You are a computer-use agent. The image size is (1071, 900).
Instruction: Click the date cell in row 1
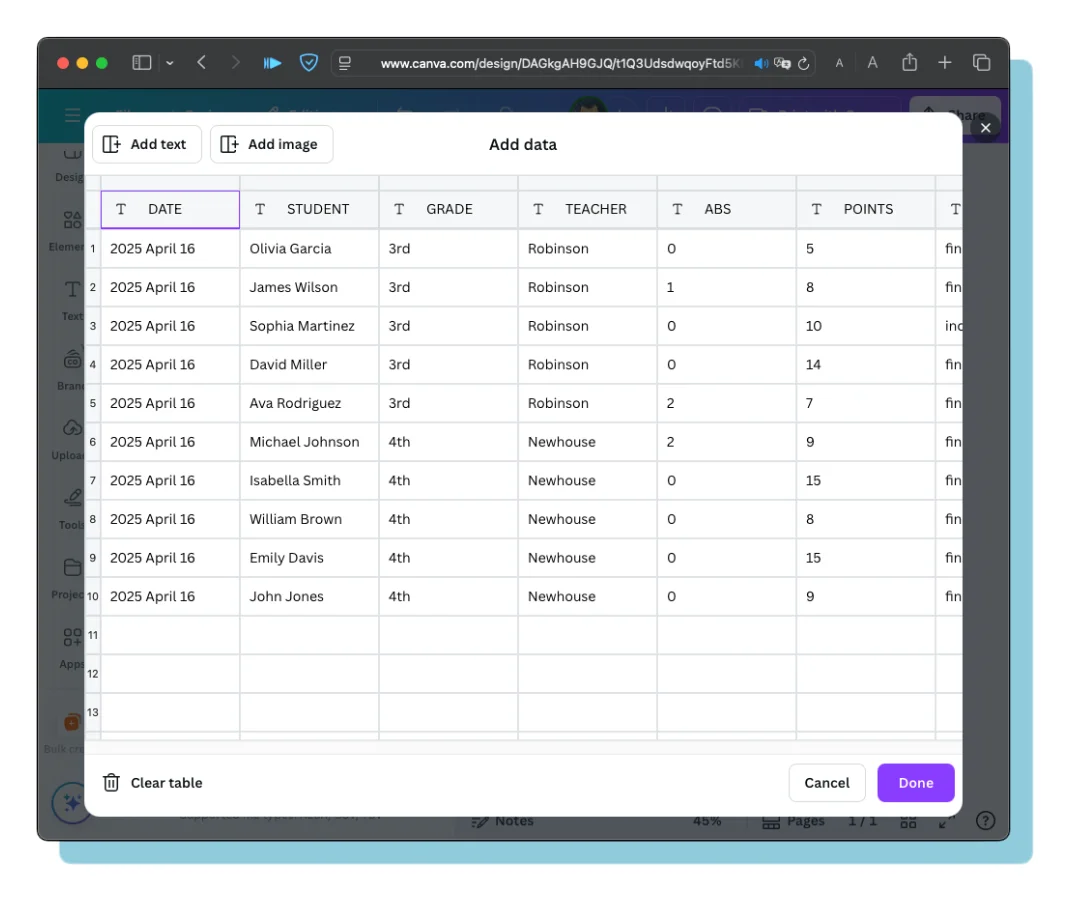pyautogui.click(x=170, y=249)
